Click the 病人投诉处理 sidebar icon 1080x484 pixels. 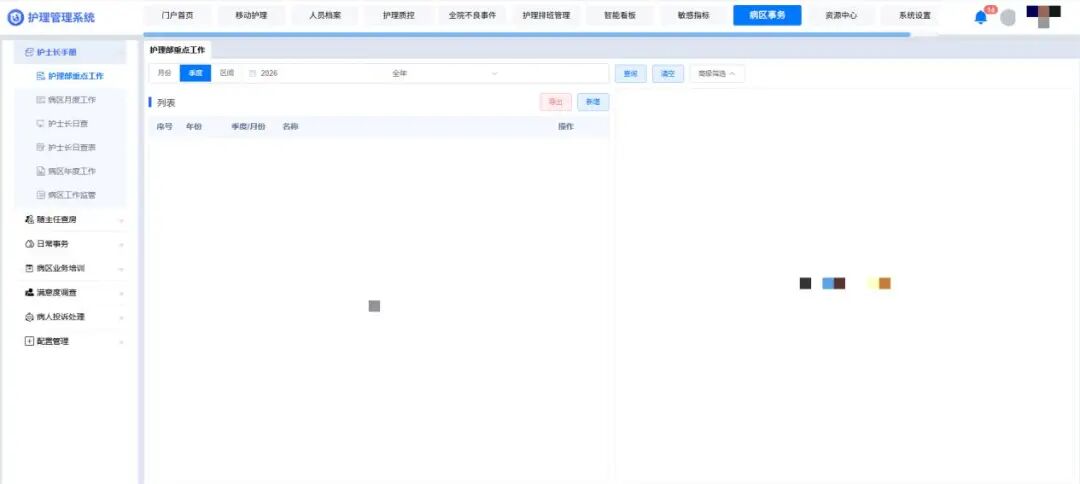click(x=29, y=317)
